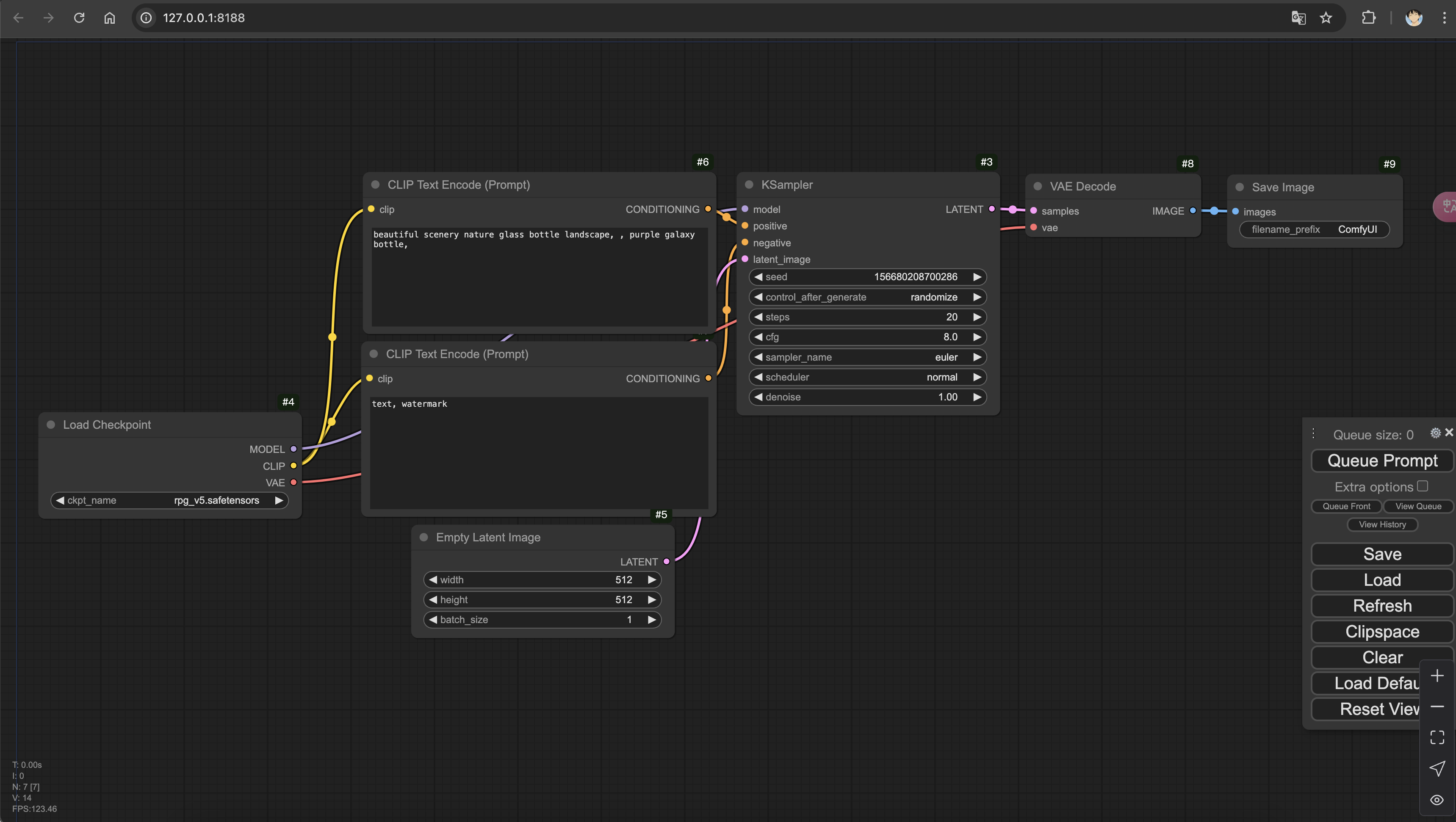Collapse the negative CLIP Text Encode node dot

374,354
